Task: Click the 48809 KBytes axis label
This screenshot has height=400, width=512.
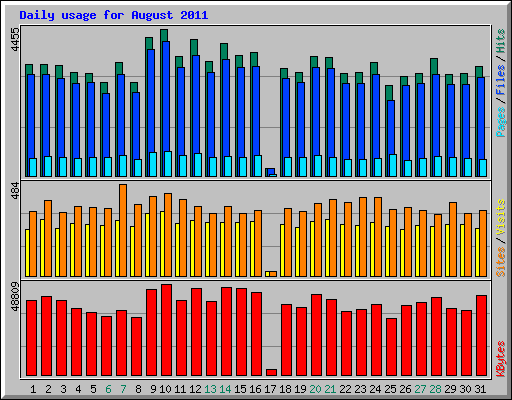Action: point(15,296)
